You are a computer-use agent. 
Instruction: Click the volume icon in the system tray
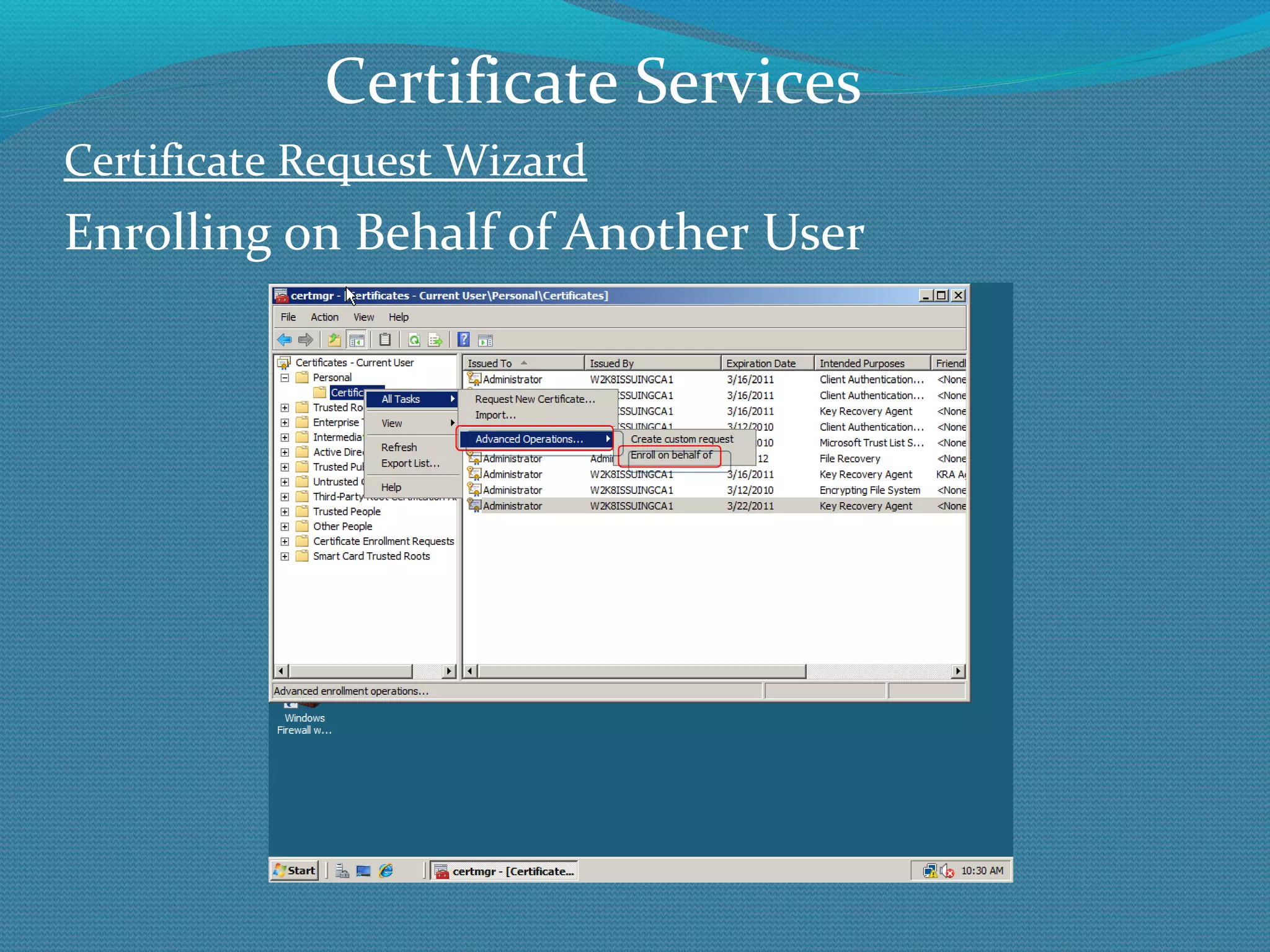pos(947,871)
